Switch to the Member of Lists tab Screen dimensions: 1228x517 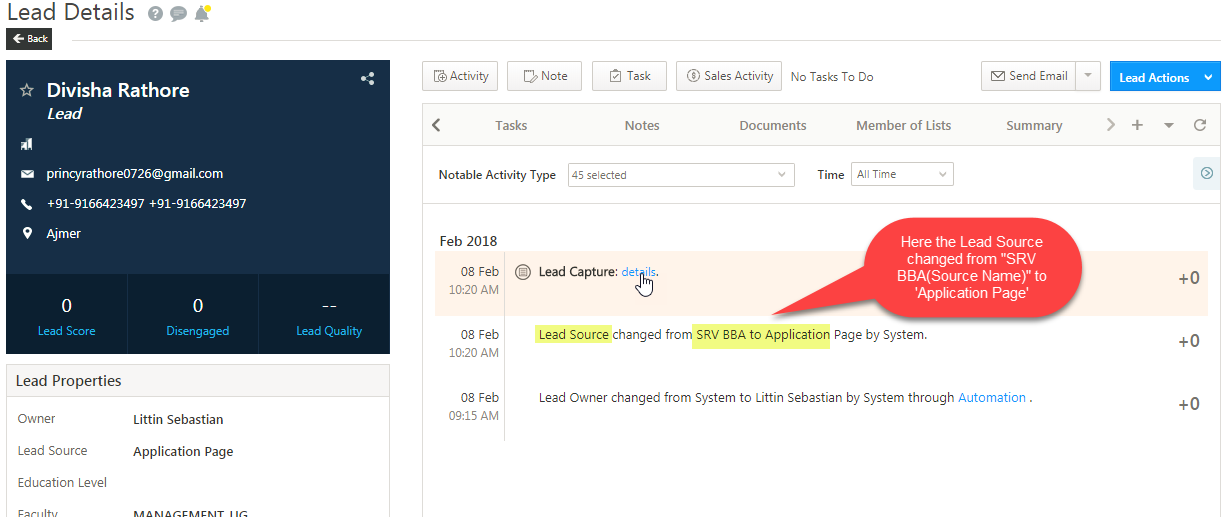tap(903, 126)
